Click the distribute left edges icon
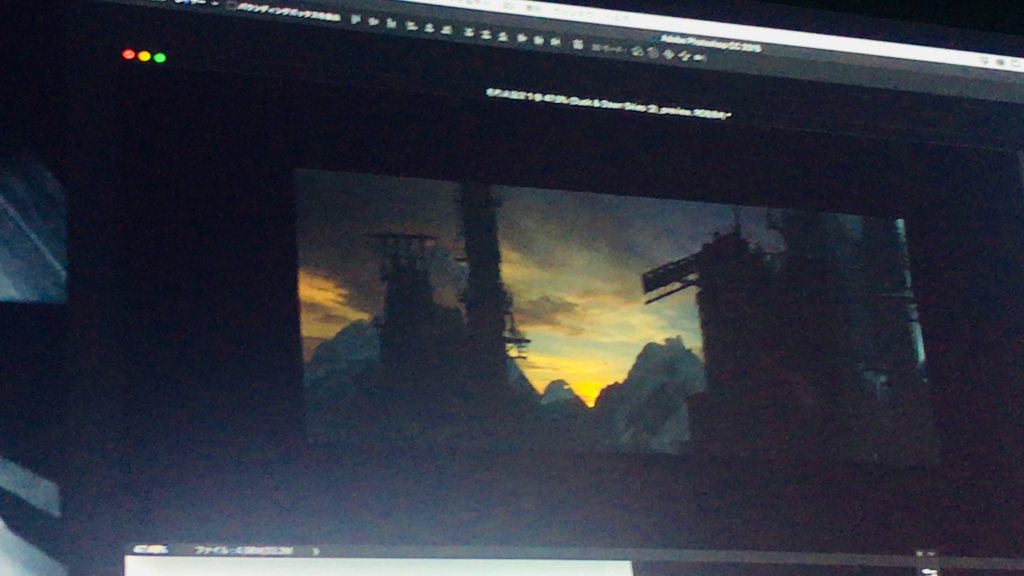The width and height of the screenshot is (1024, 576). [x=522, y=37]
